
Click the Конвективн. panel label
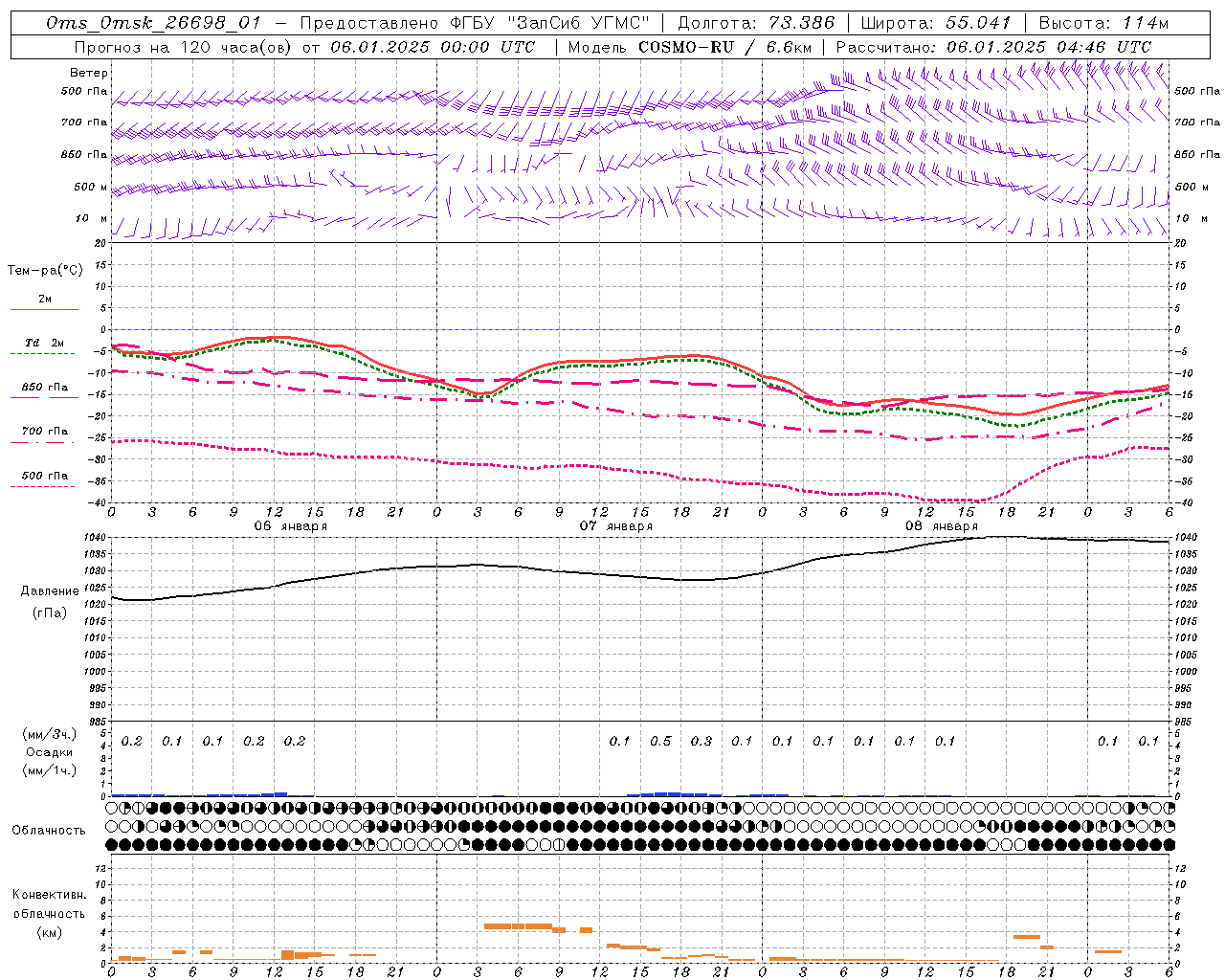pos(49,895)
